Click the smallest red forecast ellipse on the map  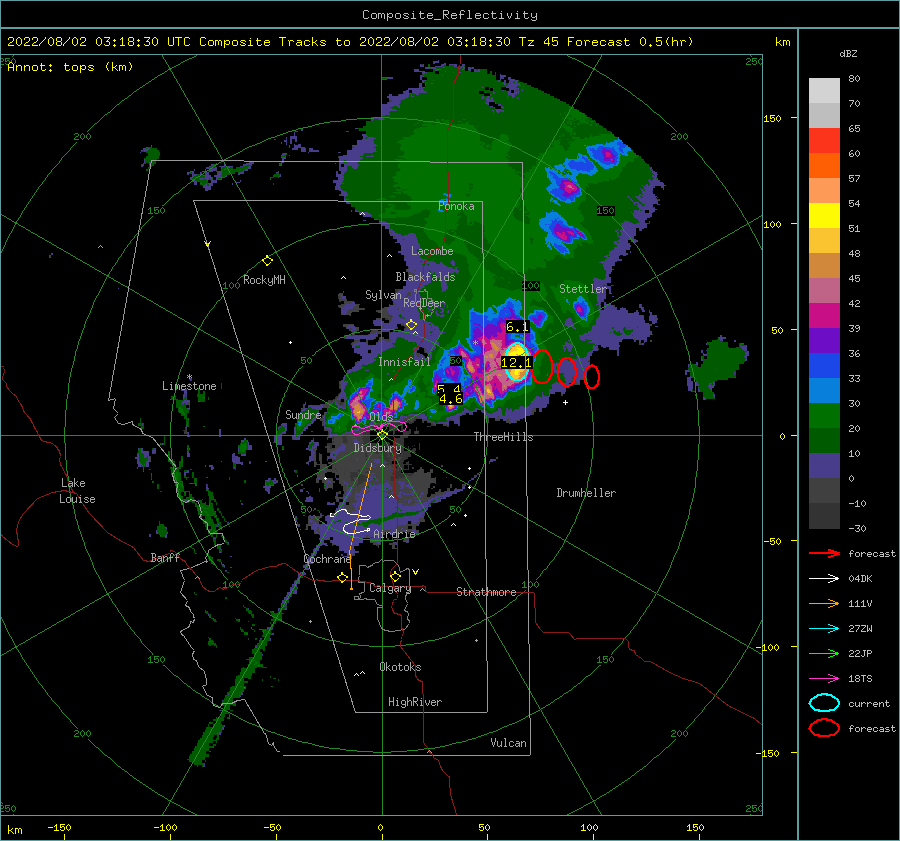[x=592, y=377]
